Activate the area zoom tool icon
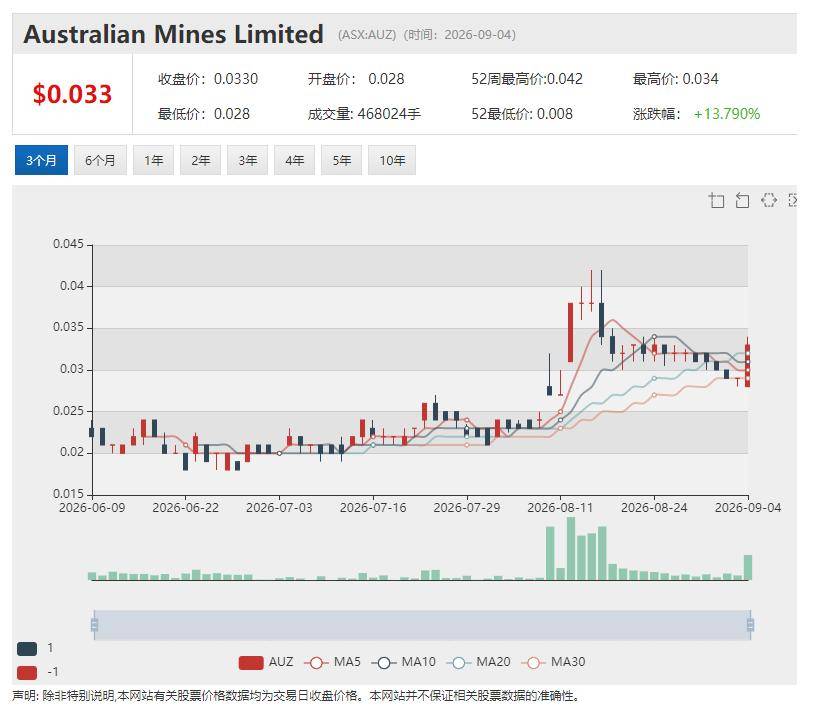The image size is (816, 715). [x=717, y=200]
